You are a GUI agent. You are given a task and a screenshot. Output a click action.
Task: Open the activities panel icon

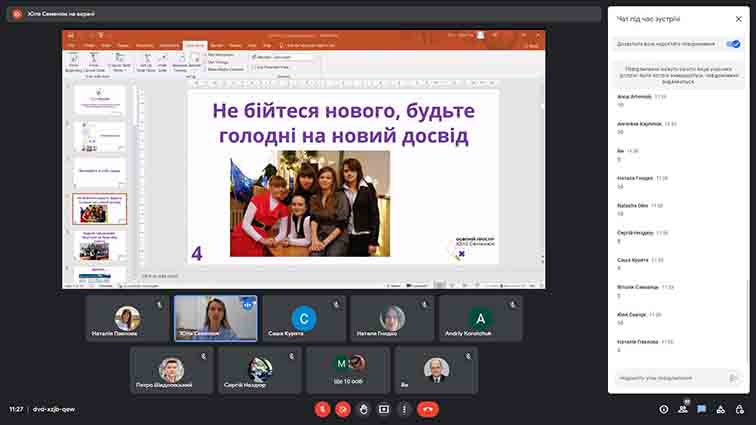pyautogui.click(x=720, y=409)
